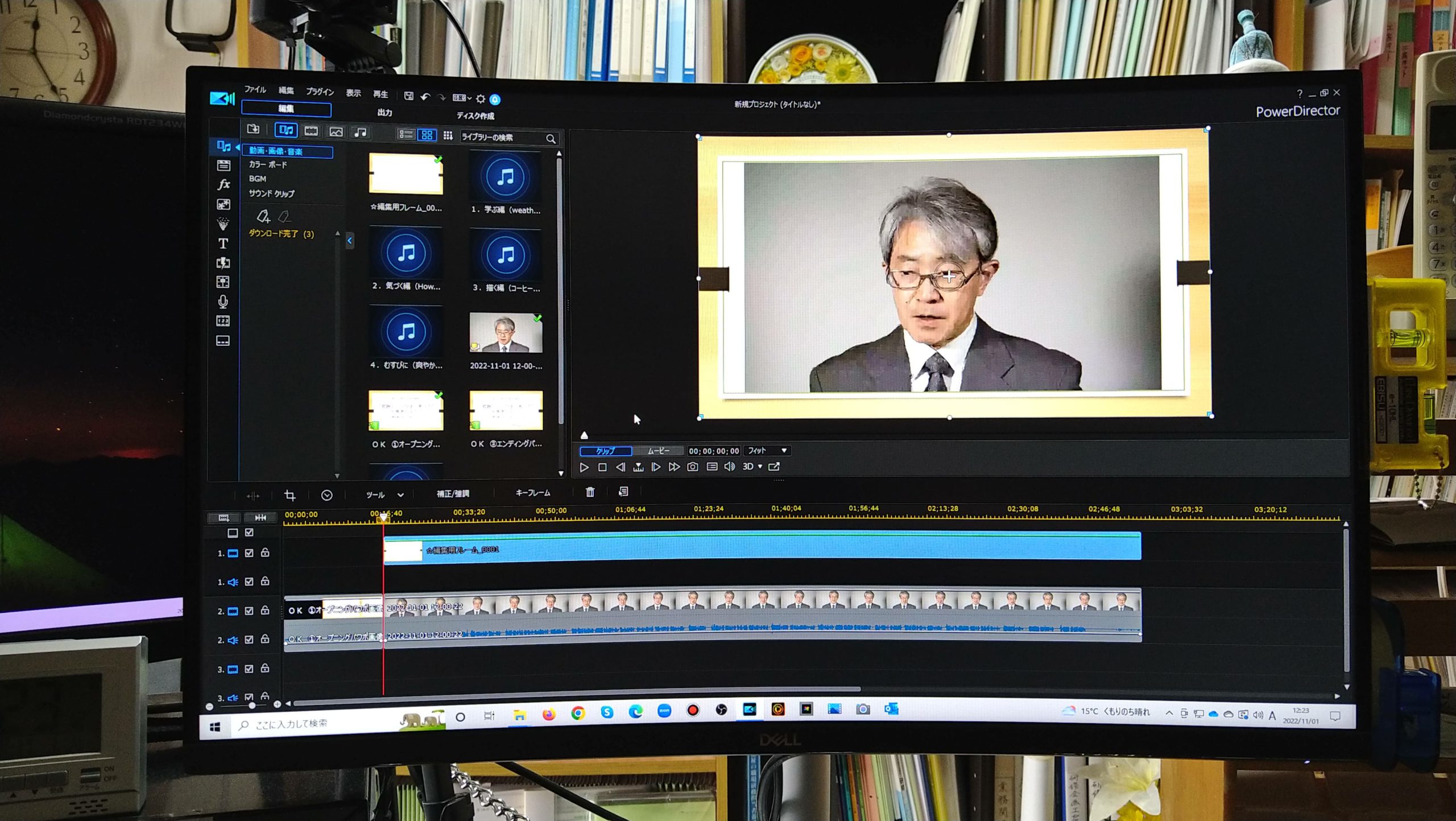Toggle the lock on video track 1
This screenshot has width=1456, height=821.
(265, 552)
